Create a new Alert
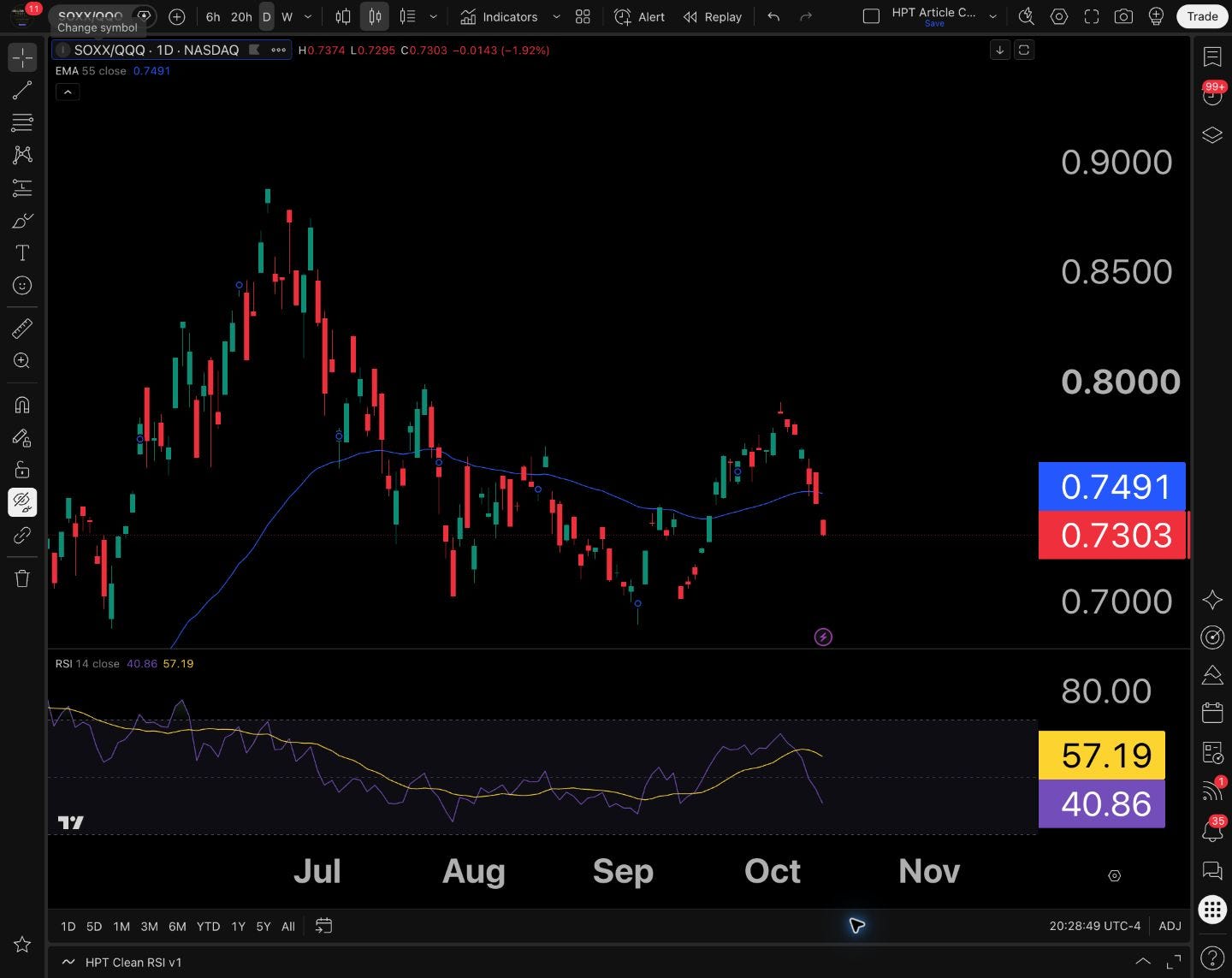The width and height of the screenshot is (1232, 978). click(640, 16)
